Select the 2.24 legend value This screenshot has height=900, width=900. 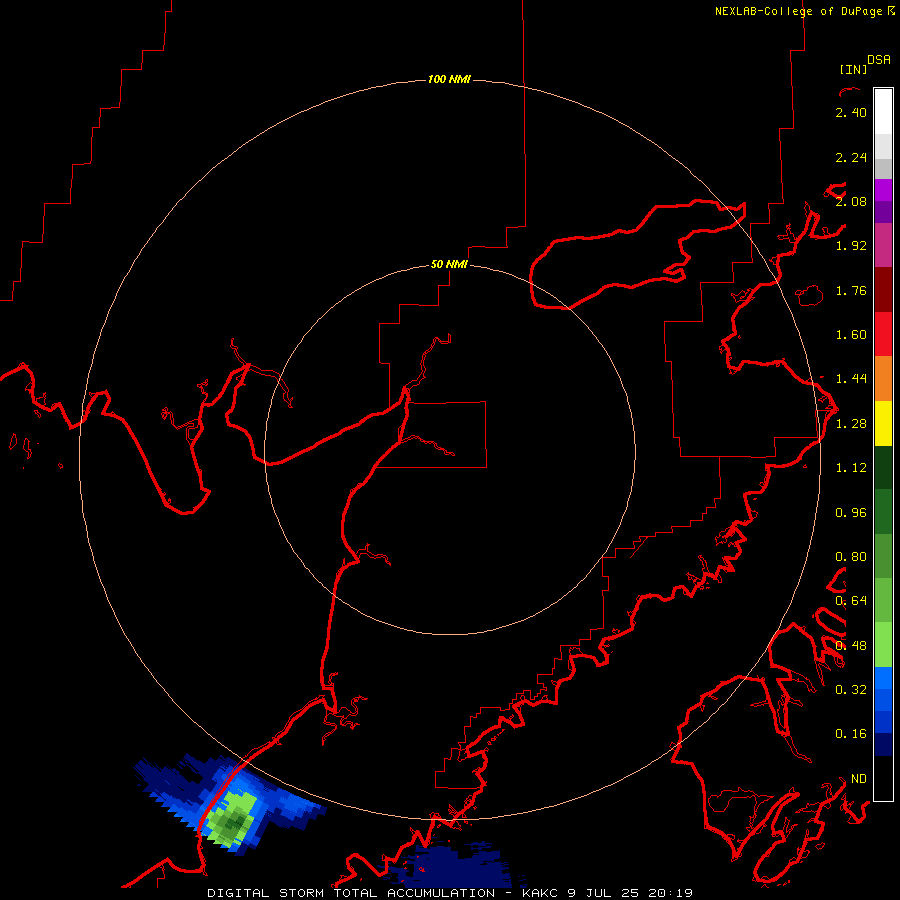(851, 157)
